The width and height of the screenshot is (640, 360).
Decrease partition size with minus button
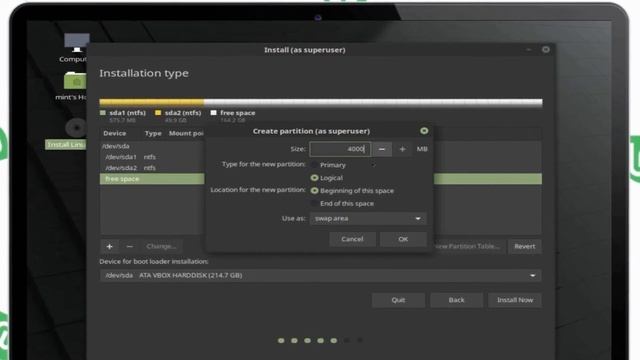[382, 149]
